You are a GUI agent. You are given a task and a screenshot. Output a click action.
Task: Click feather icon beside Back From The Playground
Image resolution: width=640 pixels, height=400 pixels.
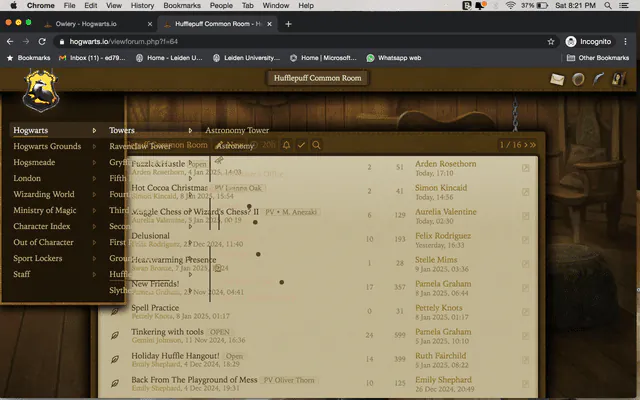pyautogui.click(x=115, y=384)
